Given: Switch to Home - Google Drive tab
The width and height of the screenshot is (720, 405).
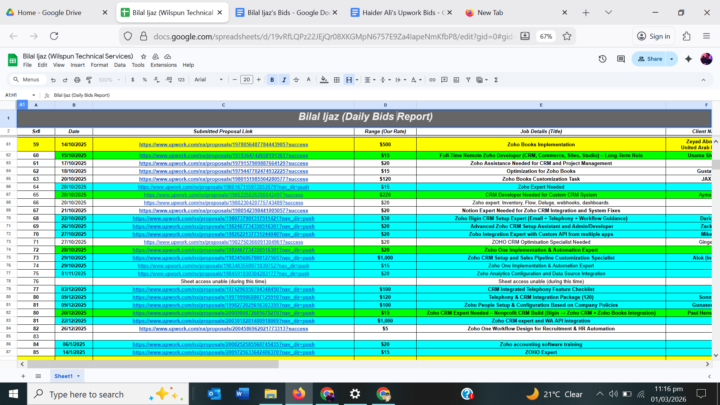Looking at the screenshot, I should pyautogui.click(x=56, y=12).
